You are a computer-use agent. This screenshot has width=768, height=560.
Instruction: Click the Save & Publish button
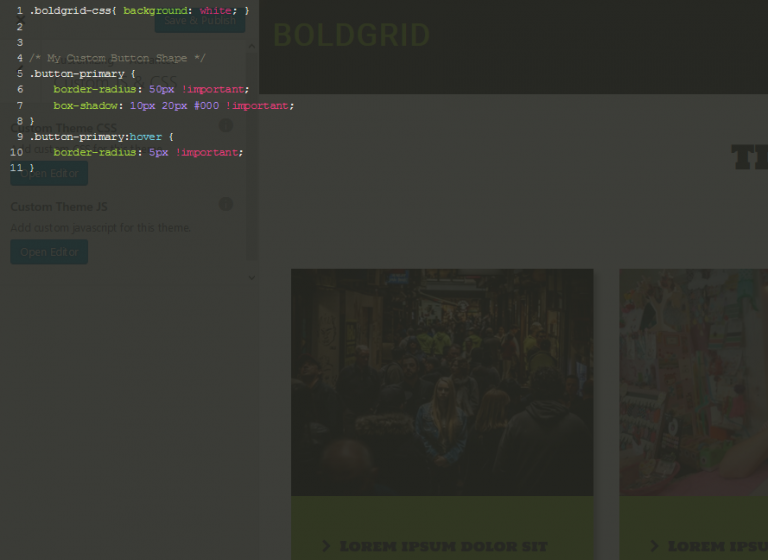click(199, 20)
